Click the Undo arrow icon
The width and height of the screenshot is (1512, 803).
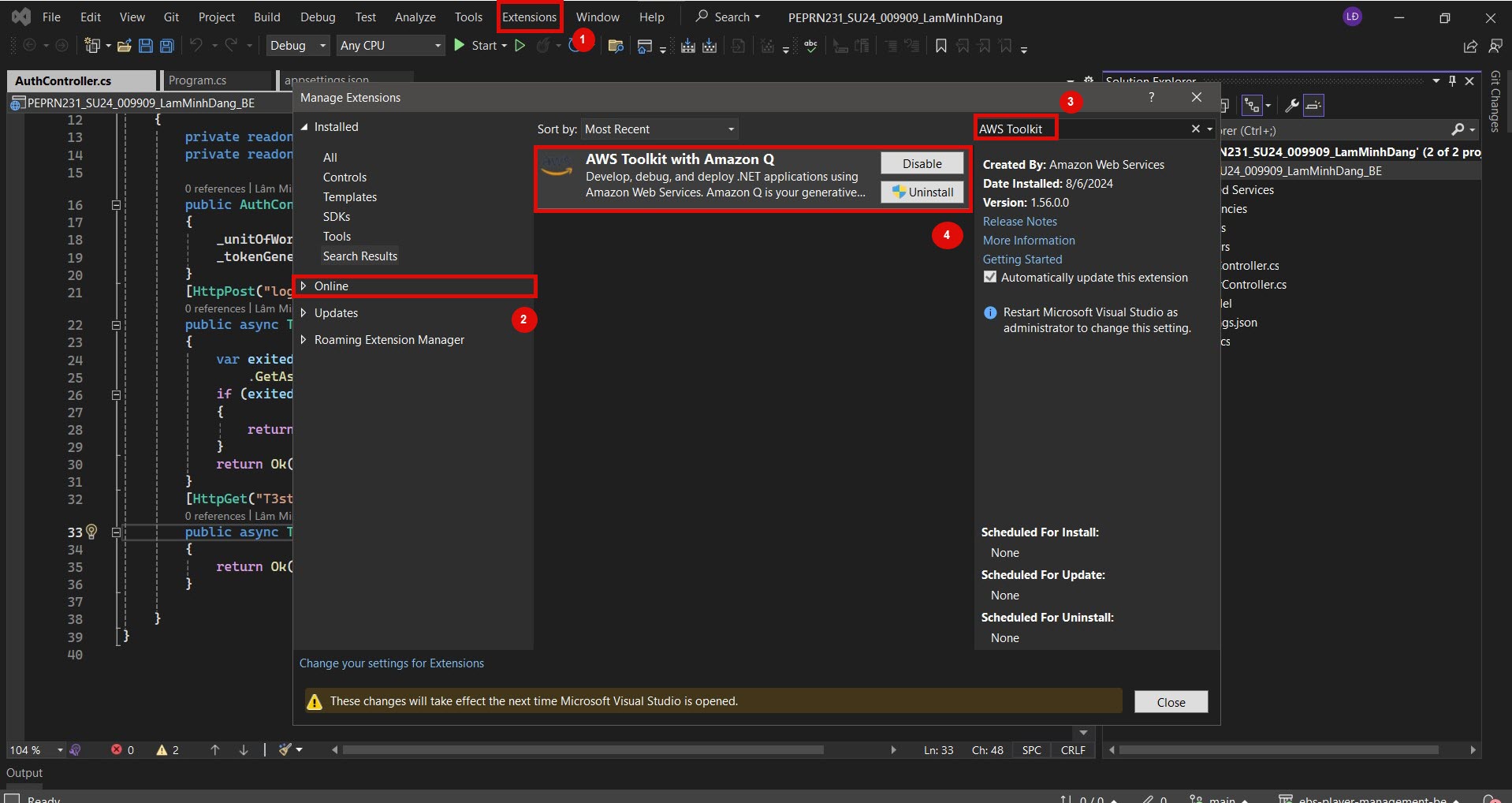(196, 46)
